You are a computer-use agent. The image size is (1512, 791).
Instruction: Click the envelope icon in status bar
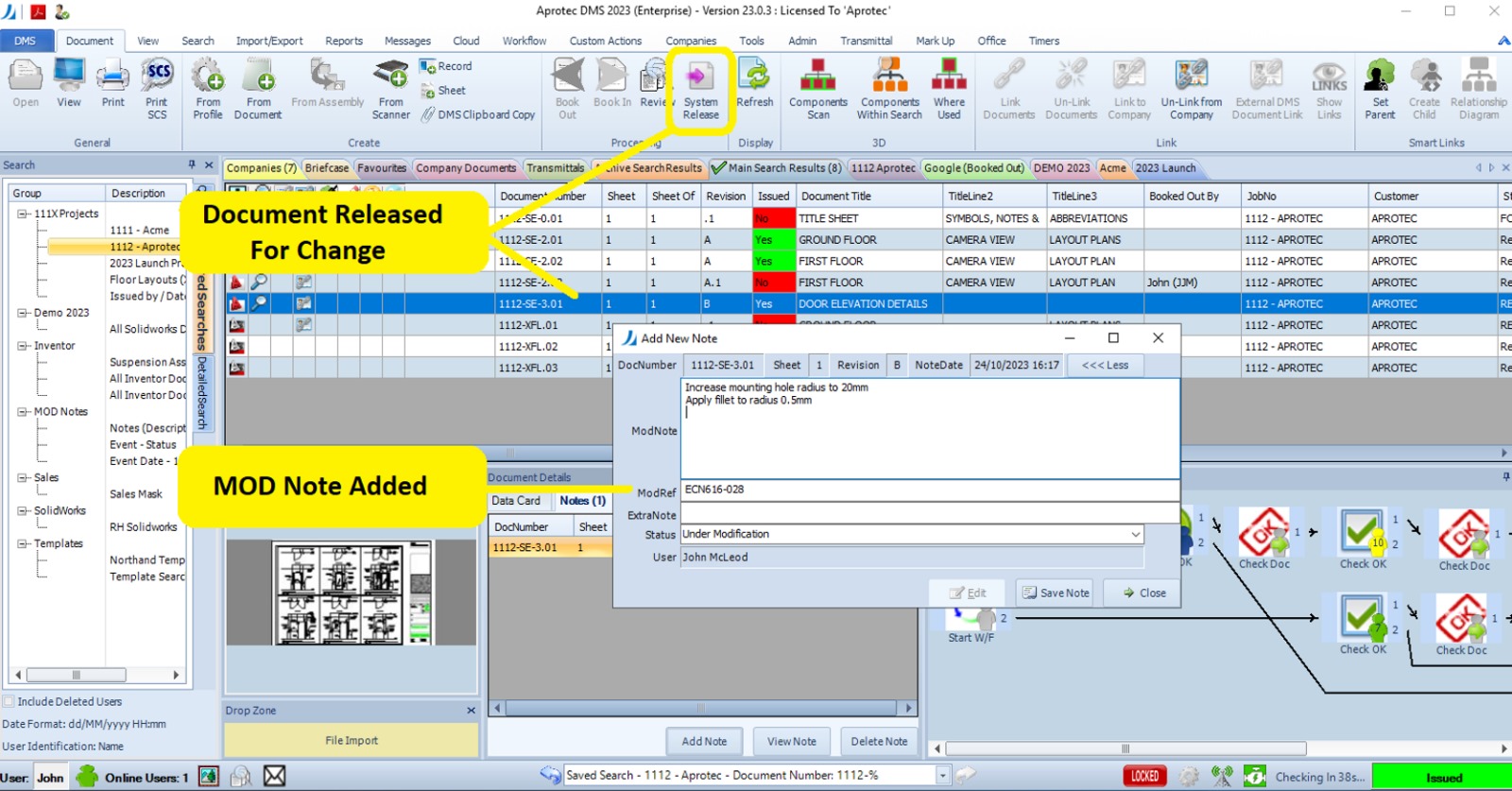[x=274, y=776]
